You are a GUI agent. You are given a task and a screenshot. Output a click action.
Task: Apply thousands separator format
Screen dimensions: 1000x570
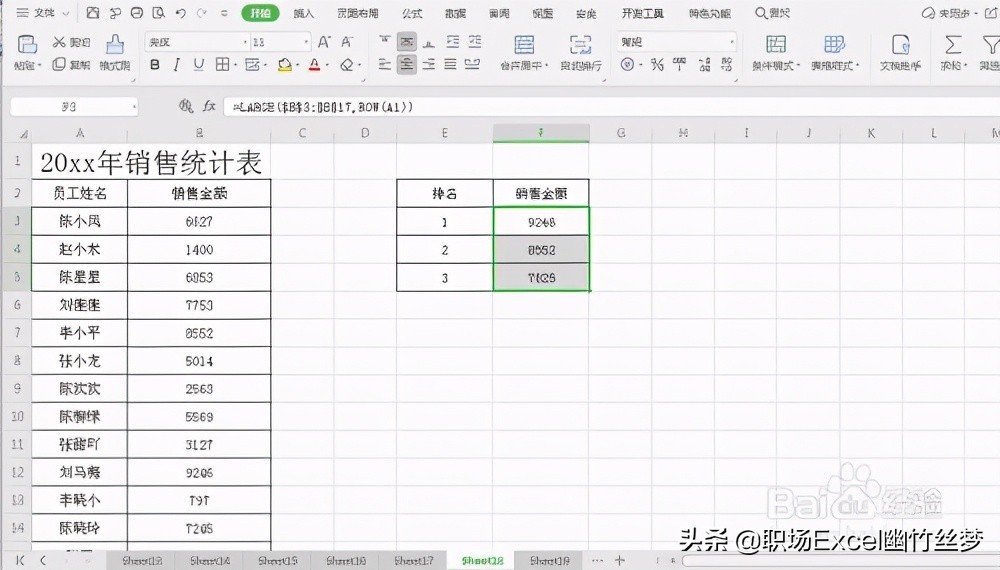click(680, 64)
